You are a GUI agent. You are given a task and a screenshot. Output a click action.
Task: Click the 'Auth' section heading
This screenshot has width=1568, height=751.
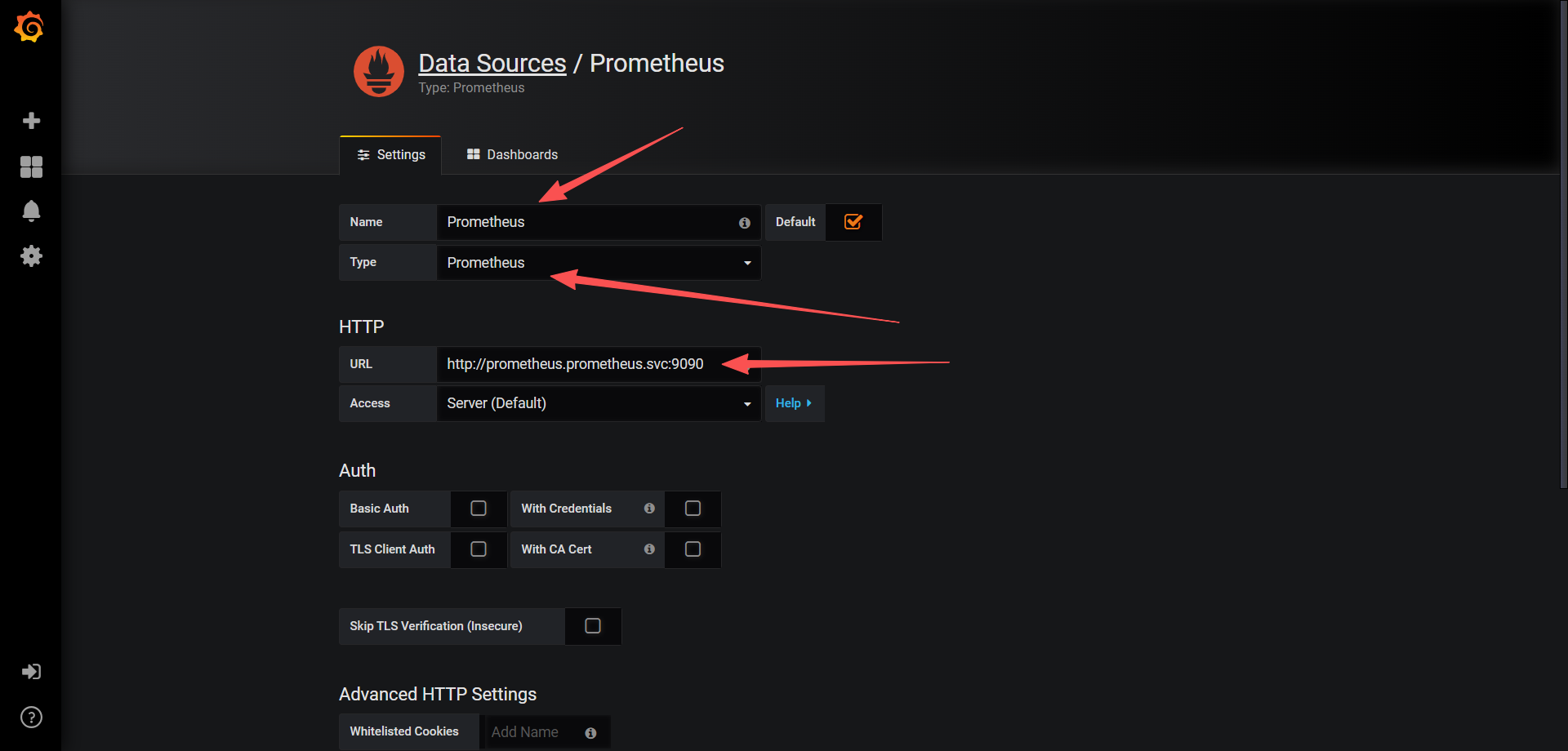[x=357, y=470]
